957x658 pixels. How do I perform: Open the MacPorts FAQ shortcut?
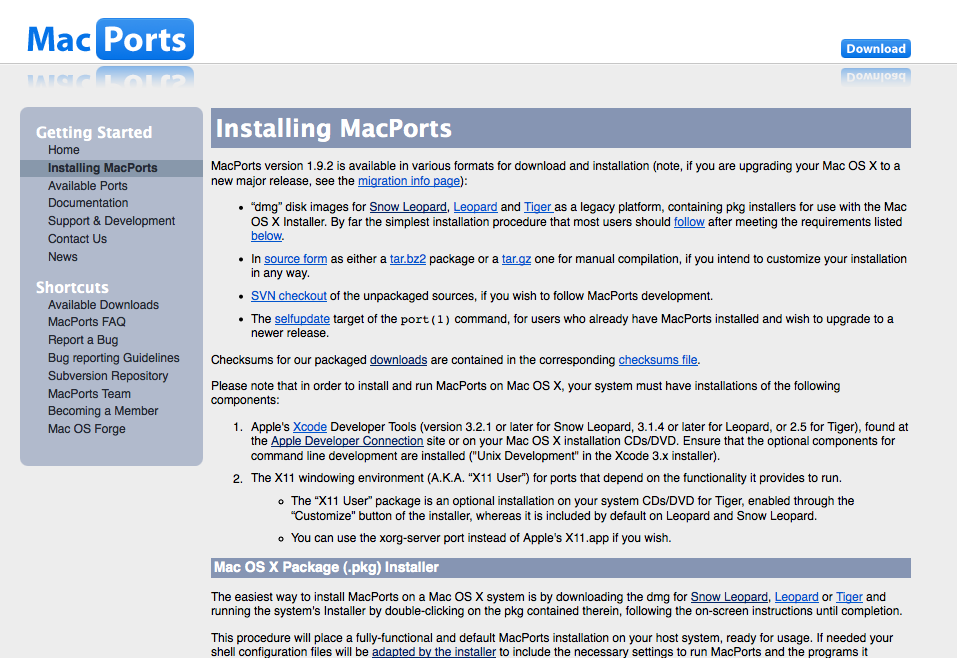(87, 322)
